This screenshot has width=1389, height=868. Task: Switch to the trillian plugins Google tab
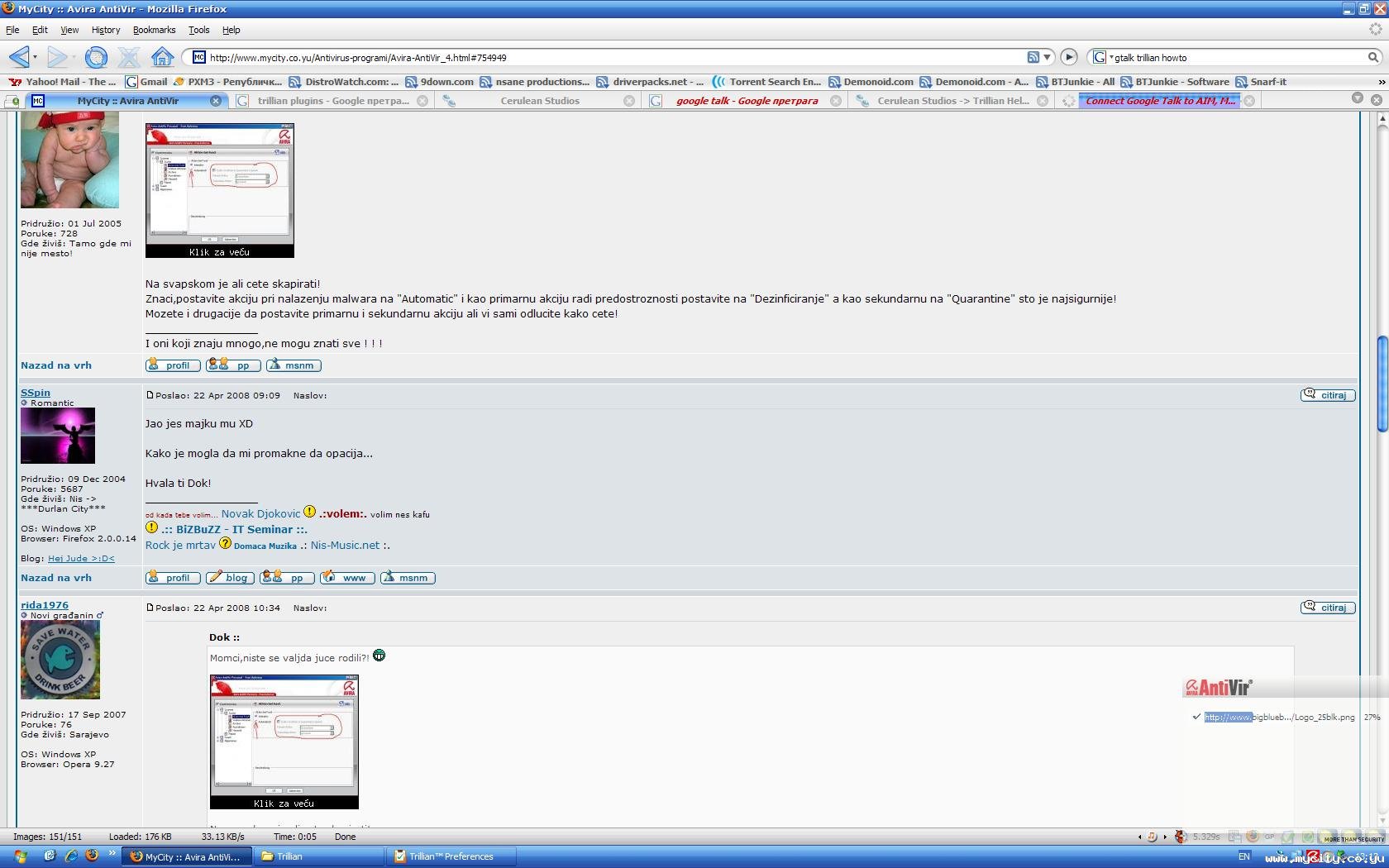point(332,101)
